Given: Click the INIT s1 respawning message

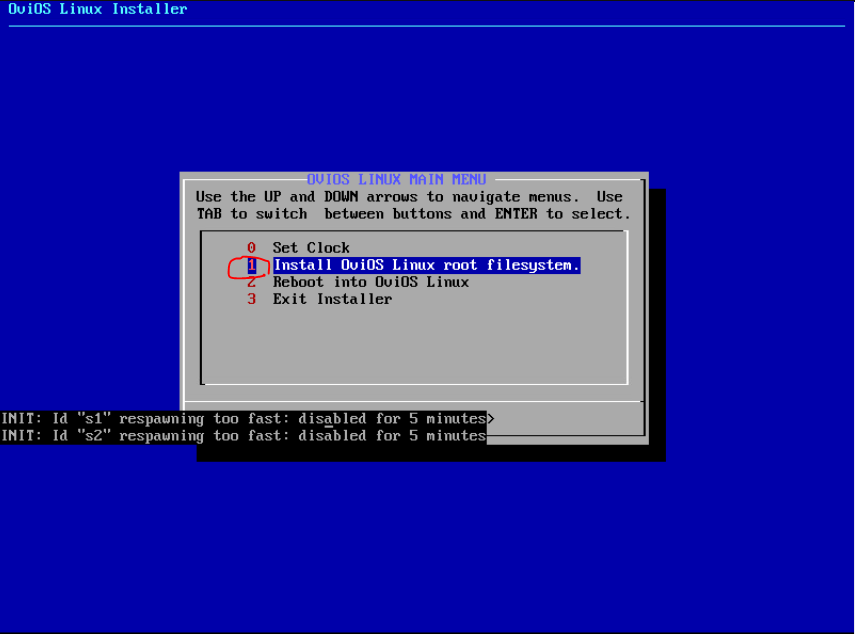Looking at the screenshot, I should 243,419.
